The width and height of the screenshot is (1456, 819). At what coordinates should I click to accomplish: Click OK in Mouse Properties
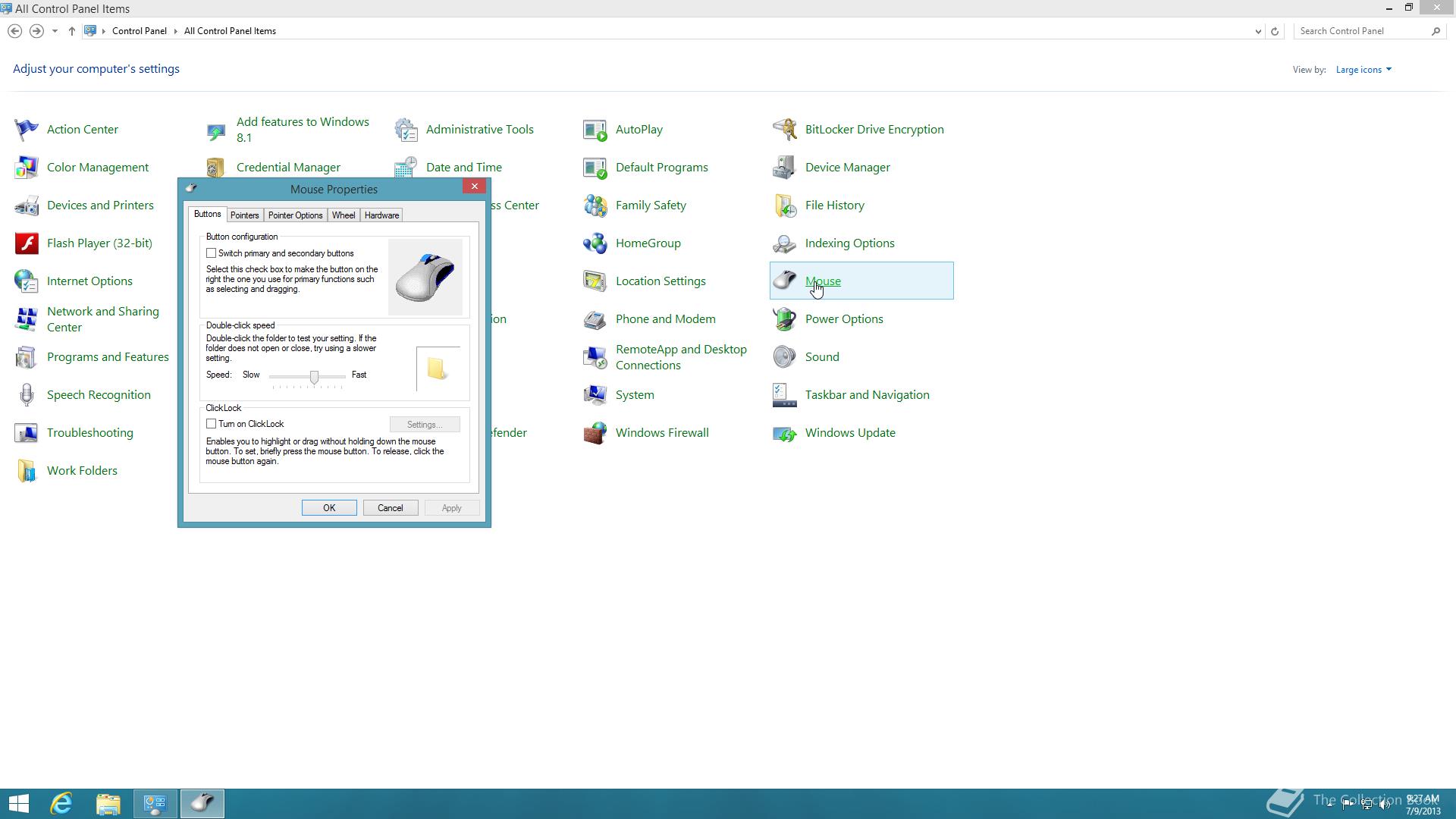pos(329,508)
